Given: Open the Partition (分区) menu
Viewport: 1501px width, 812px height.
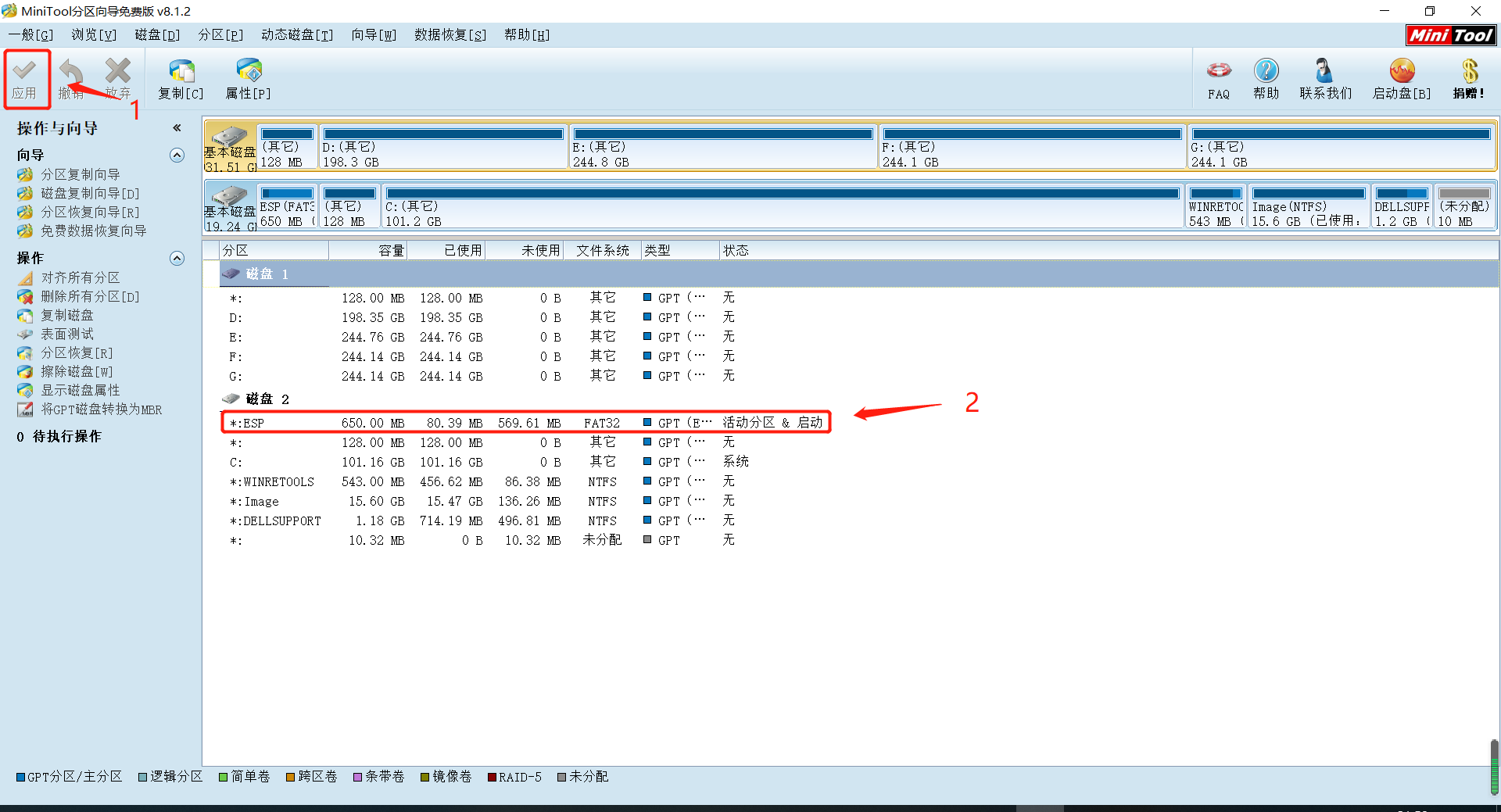Looking at the screenshot, I should click(220, 35).
